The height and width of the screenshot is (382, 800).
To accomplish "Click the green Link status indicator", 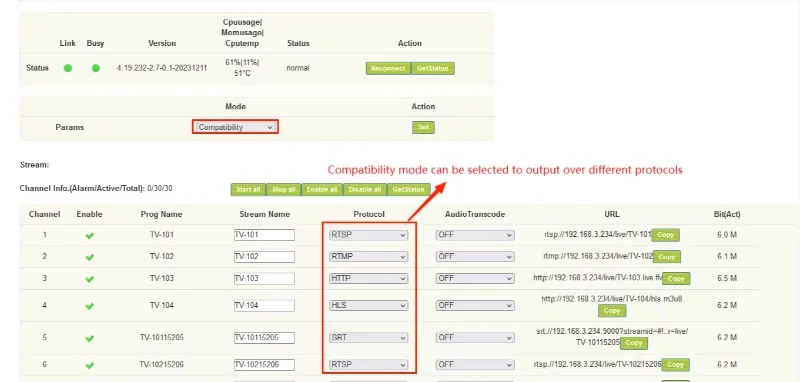I will click(68, 68).
